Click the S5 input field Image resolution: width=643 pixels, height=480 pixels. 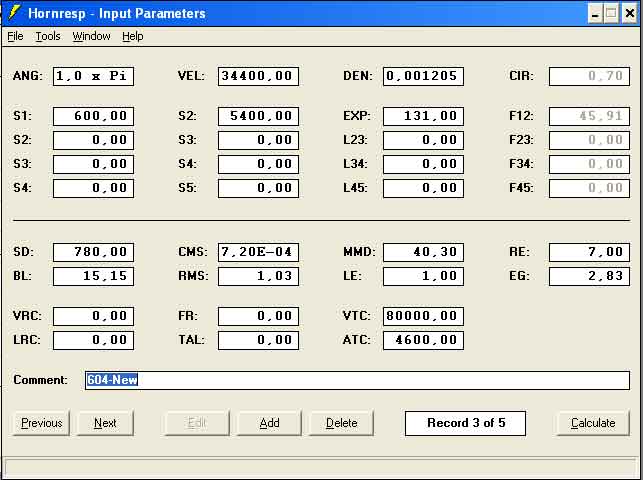[x=258, y=189]
